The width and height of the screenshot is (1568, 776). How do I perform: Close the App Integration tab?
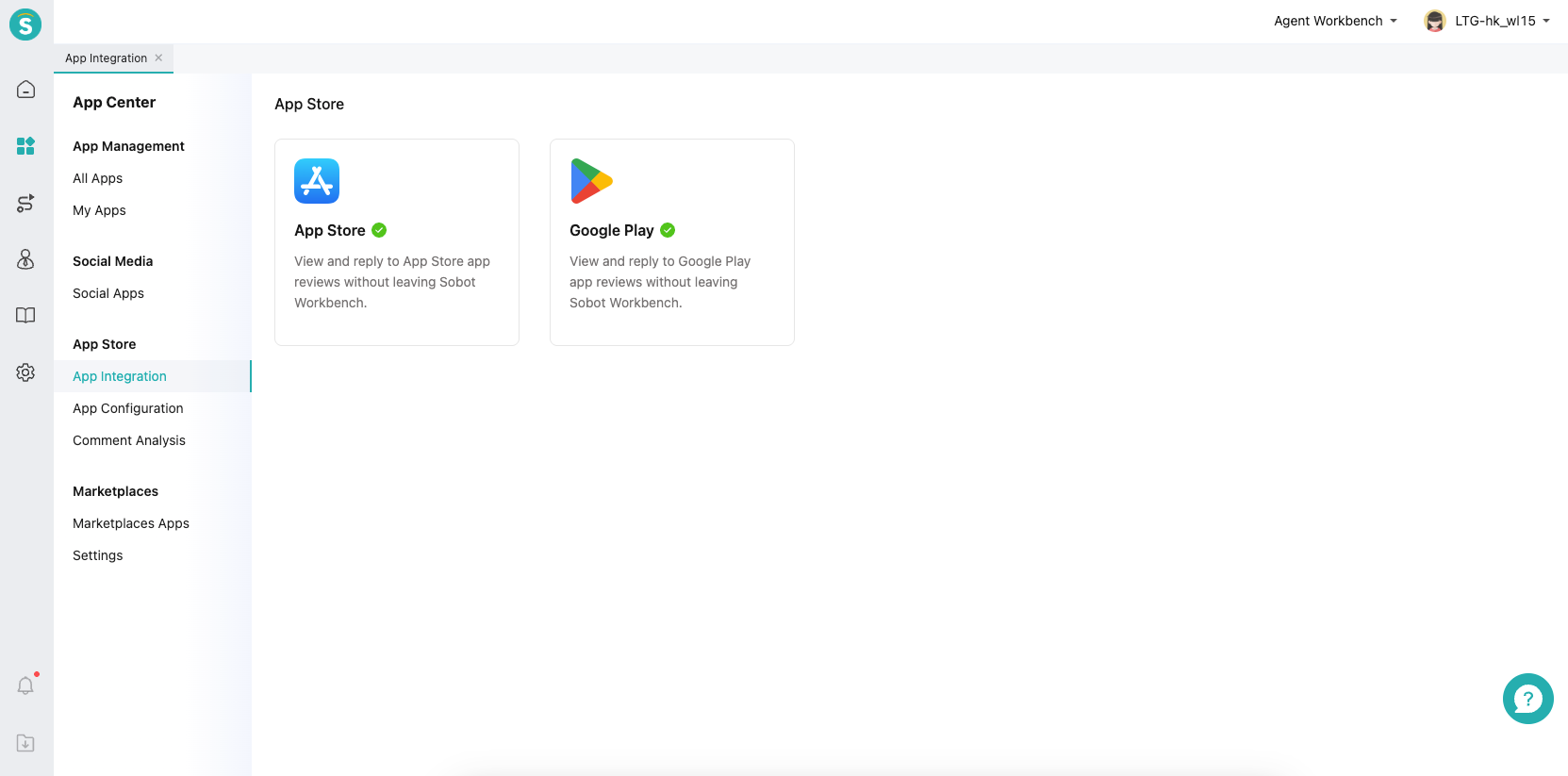pos(158,58)
